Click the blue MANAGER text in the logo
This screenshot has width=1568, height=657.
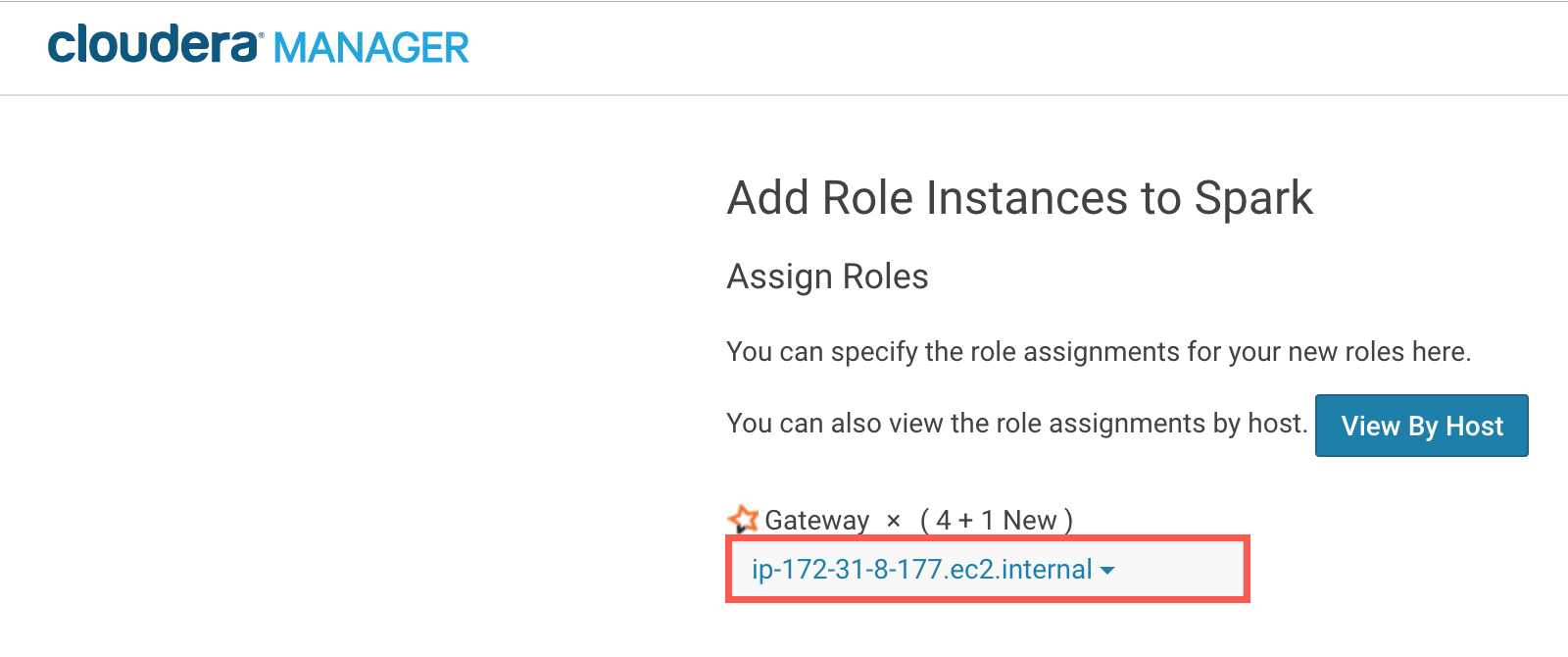pyautogui.click(x=372, y=46)
